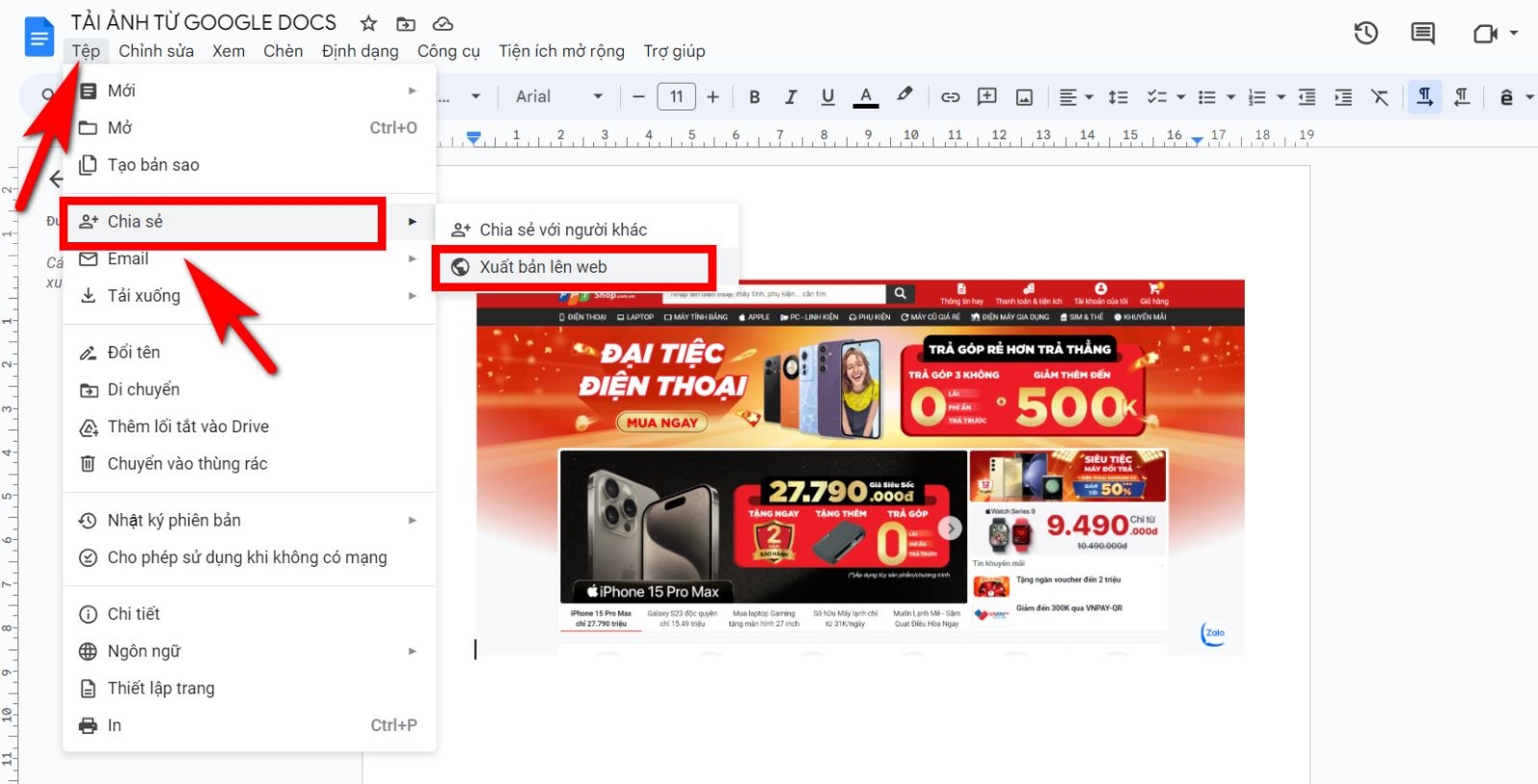Decrease the paragraph indent
The height and width of the screenshot is (784, 1538).
[1307, 96]
